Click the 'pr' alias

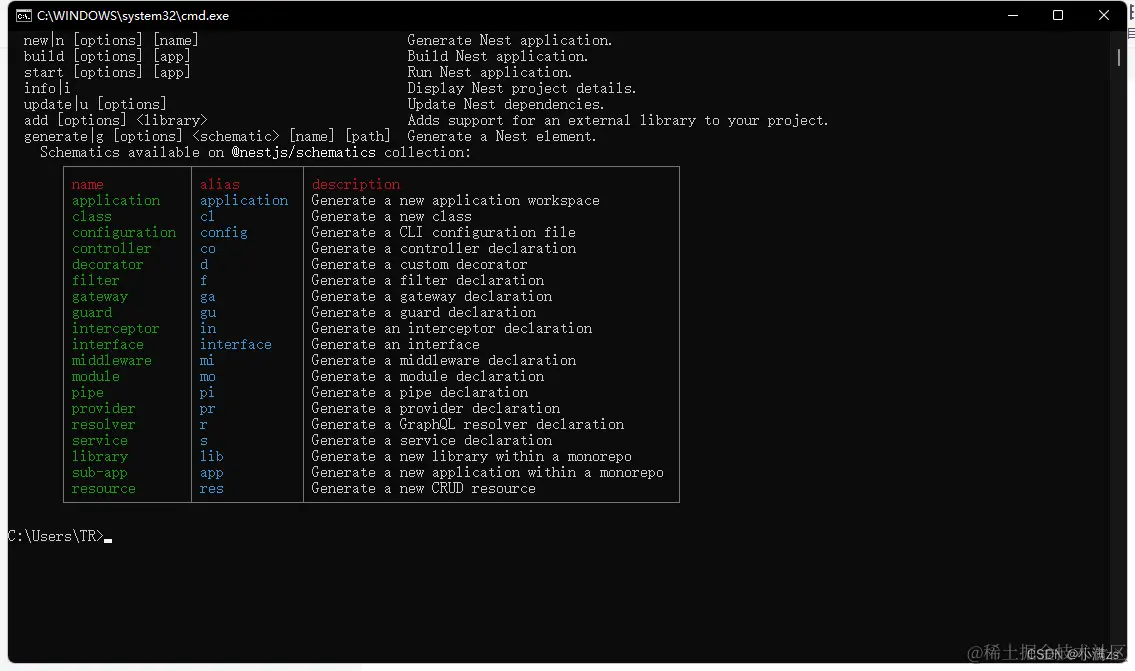point(208,408)
